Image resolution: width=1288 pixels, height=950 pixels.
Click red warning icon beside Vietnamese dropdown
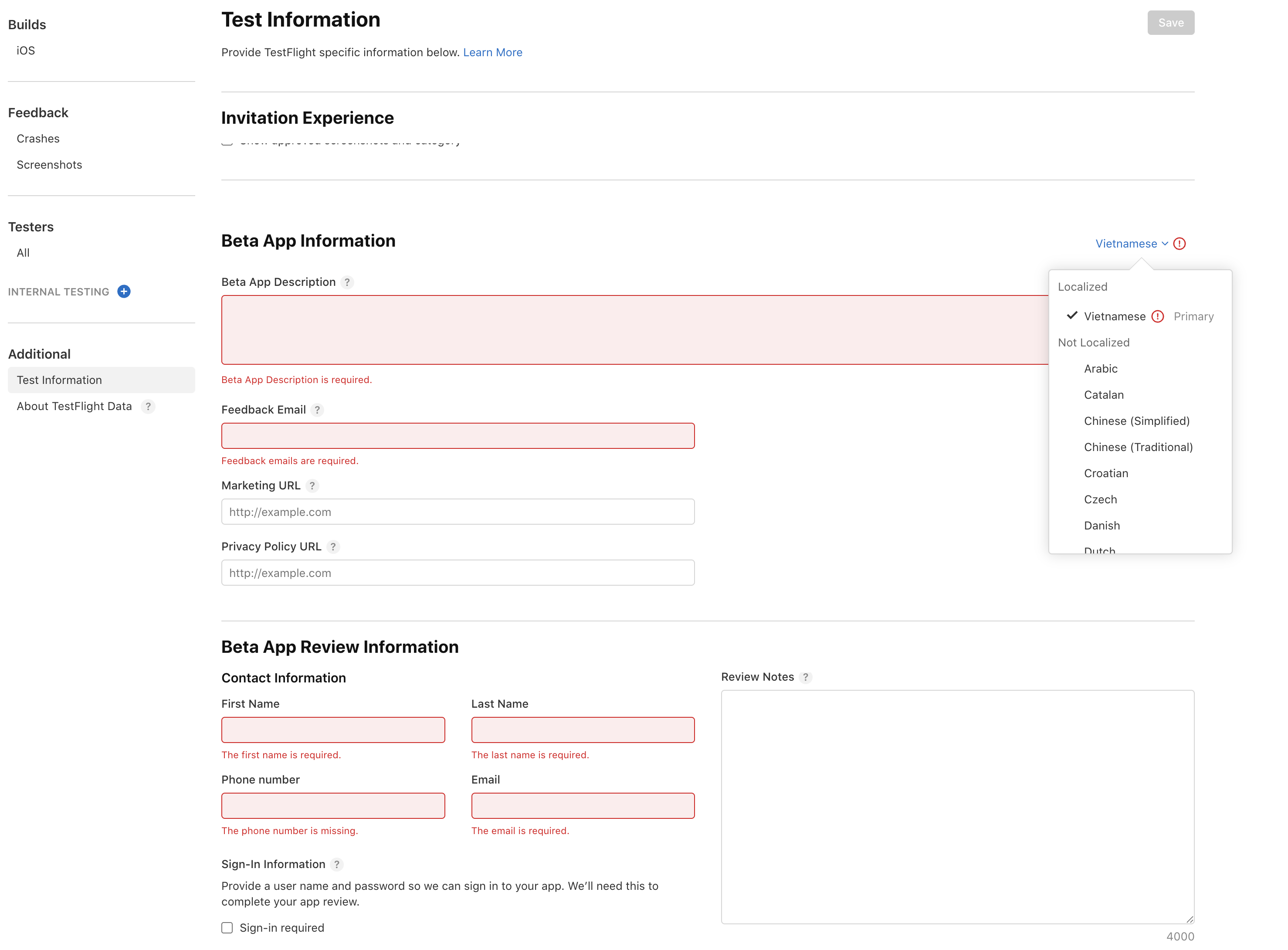1180,244
